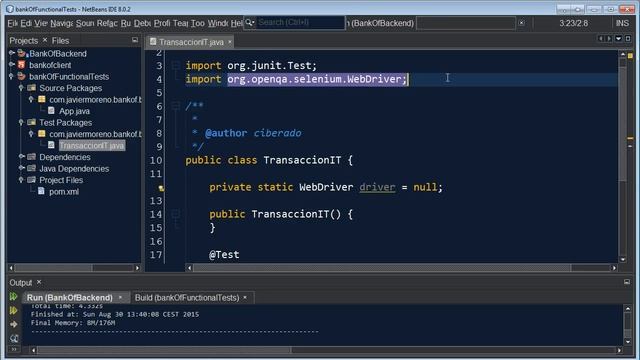Click the bankOfFunctionalTests project icon
Image resolution: width=640 pixels, height=360 pixels.
pos(22,76)
